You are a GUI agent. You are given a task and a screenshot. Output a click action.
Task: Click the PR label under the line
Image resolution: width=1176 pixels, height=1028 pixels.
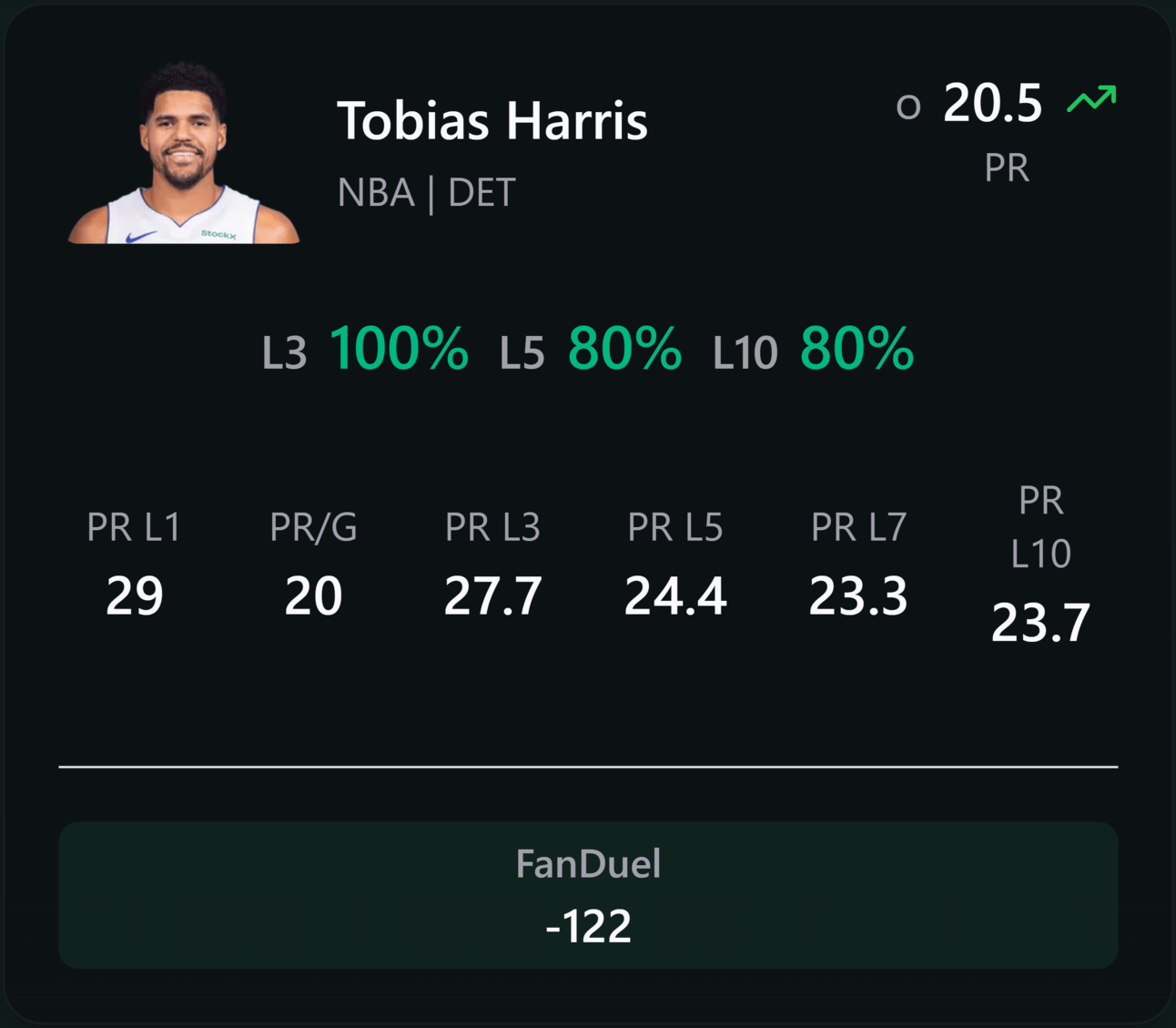[1007, 168]
